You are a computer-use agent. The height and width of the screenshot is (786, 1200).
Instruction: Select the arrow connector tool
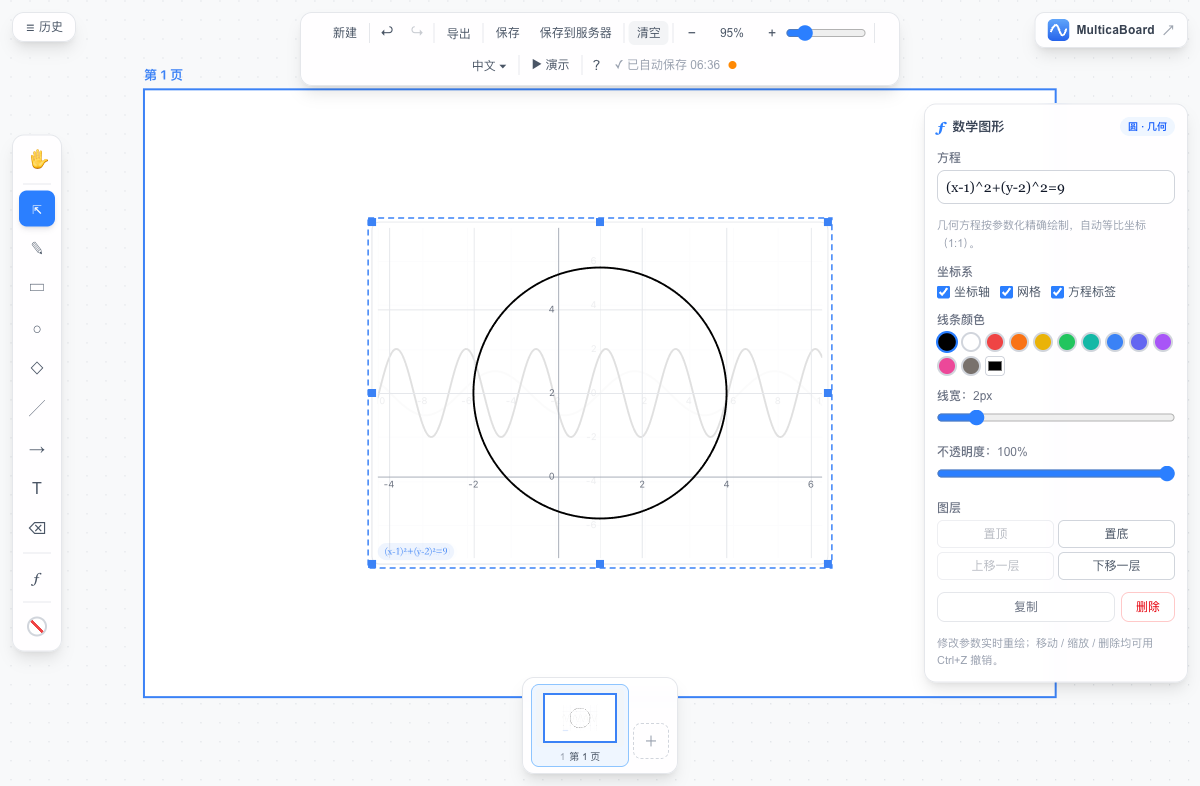tap(37, 449)
